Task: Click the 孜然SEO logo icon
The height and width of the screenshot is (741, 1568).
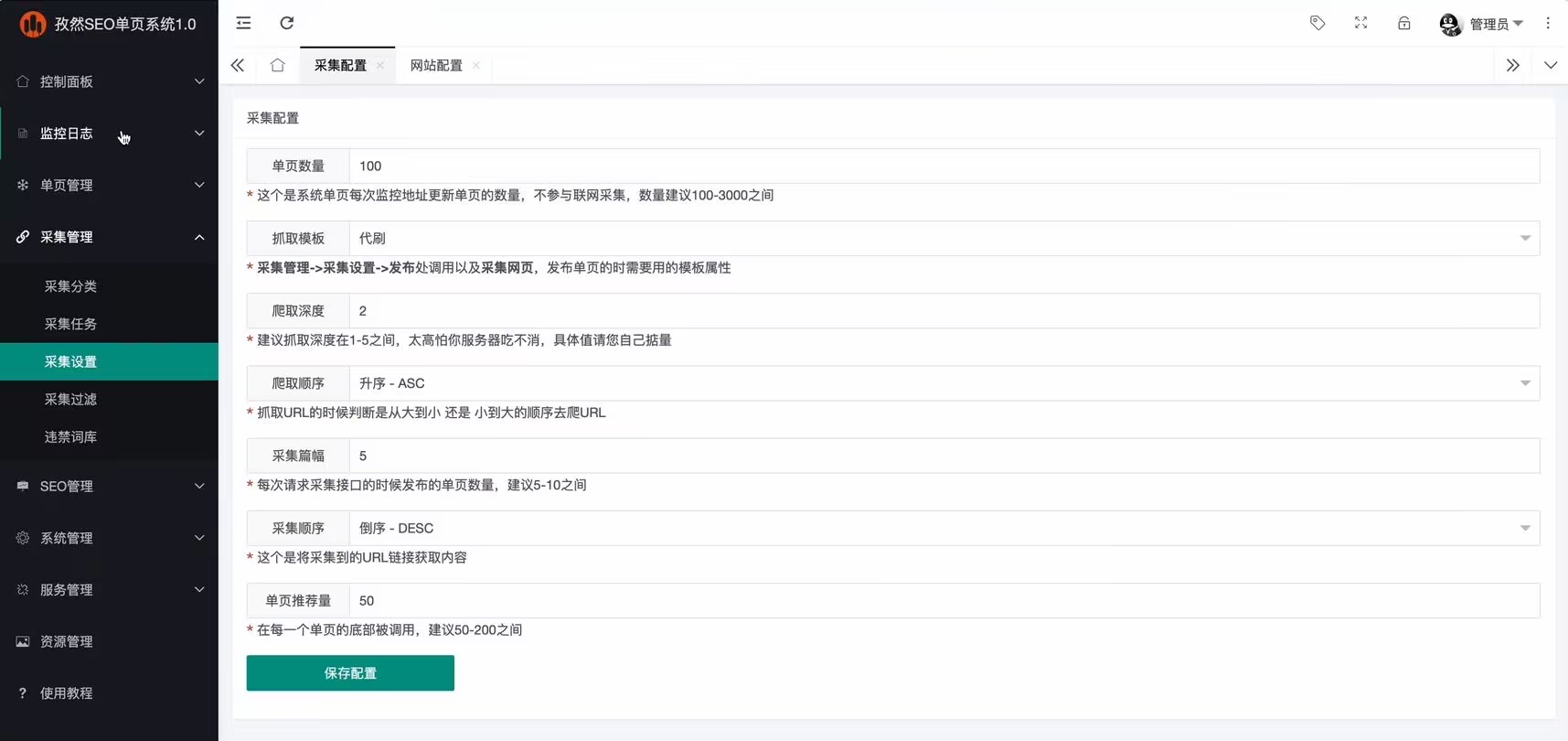Action: [x=33, y=24]
